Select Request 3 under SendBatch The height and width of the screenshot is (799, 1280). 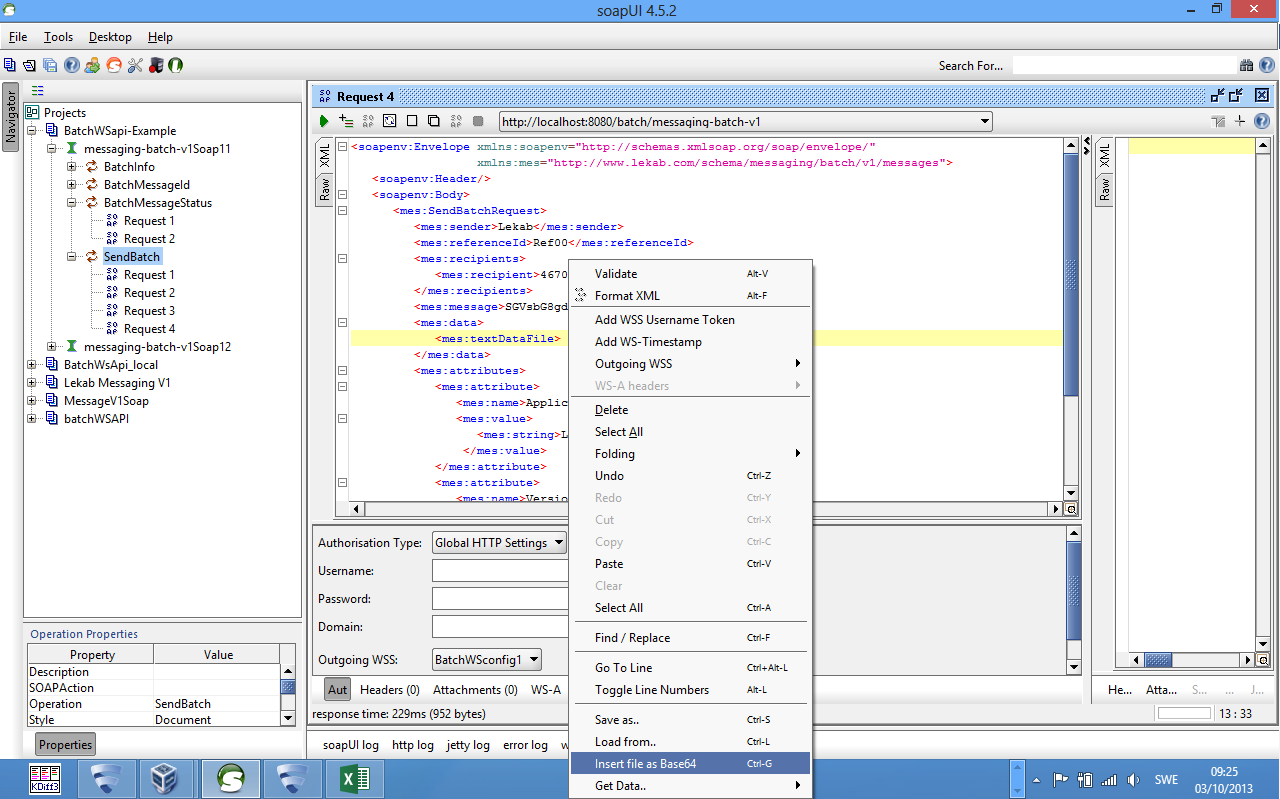pos(149,311)
